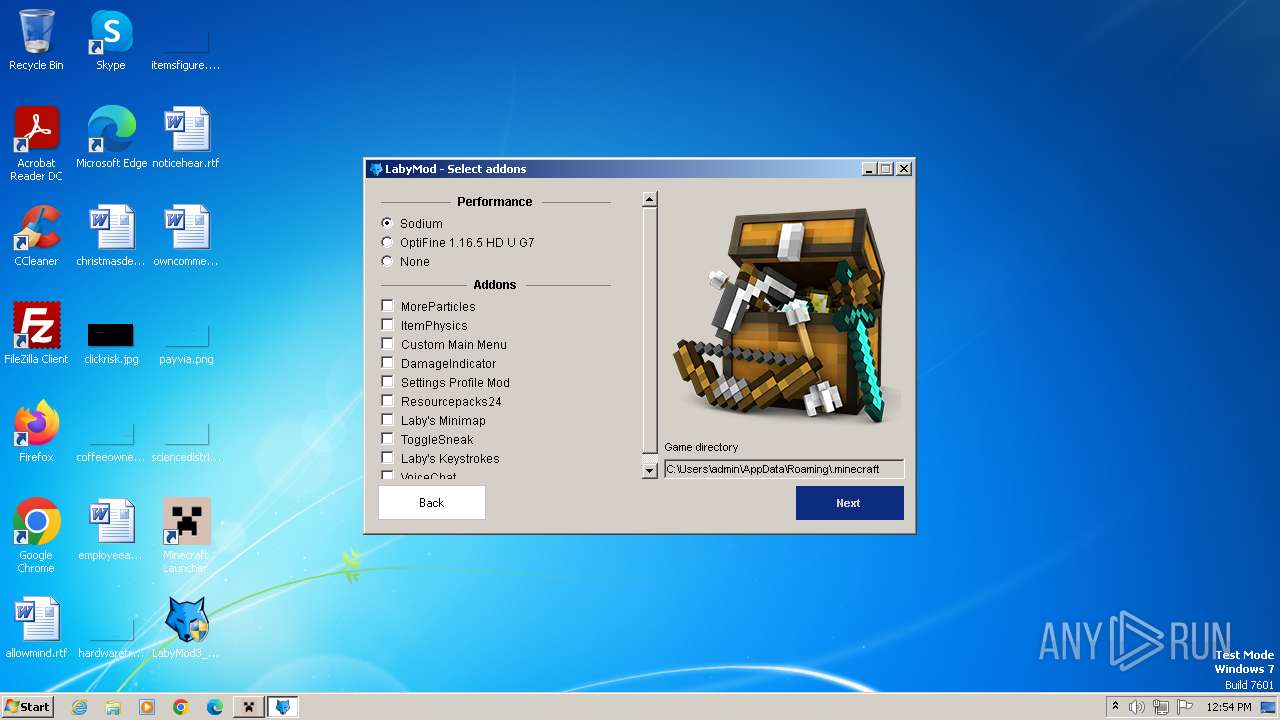Select the itemsfigure desktop file
Viewport: 1280px width, 720px height.
(x=186, y=52)
